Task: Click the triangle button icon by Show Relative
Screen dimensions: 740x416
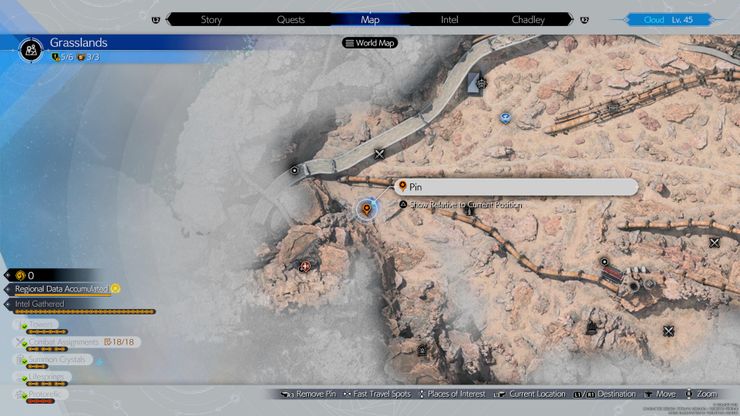Action: point(403,204)
